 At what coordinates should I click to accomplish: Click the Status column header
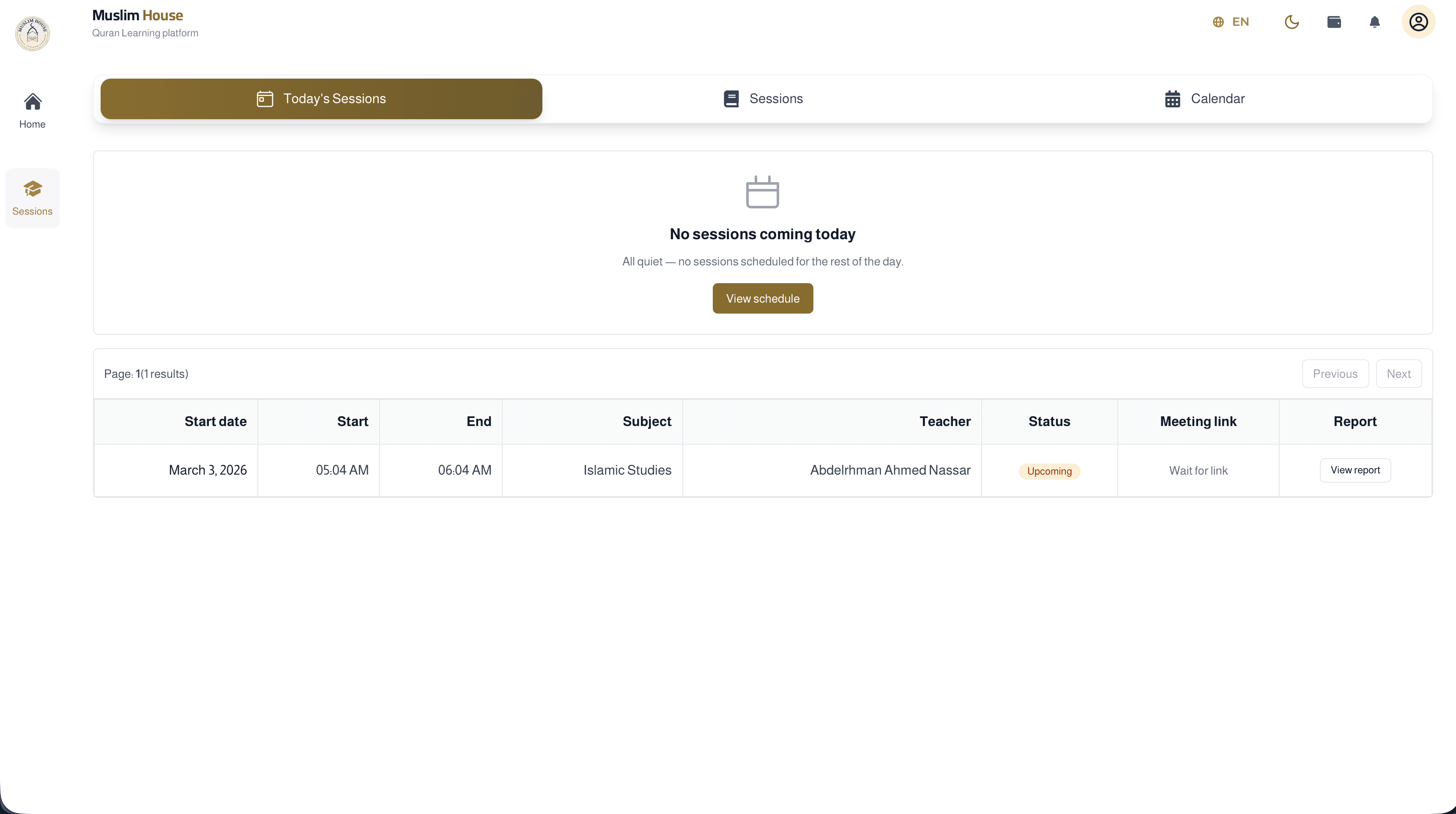tap(1049, 421)
